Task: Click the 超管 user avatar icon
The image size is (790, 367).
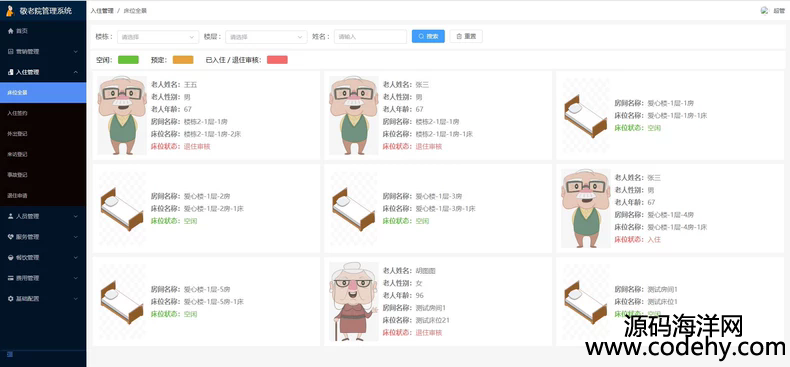Action: coord(765,10)
